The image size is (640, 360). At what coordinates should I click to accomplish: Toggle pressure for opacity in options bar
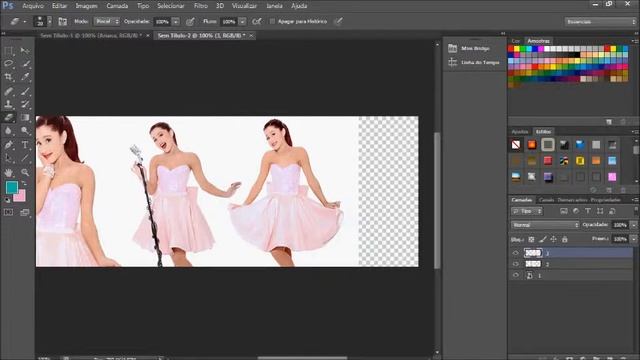(190, 22)
